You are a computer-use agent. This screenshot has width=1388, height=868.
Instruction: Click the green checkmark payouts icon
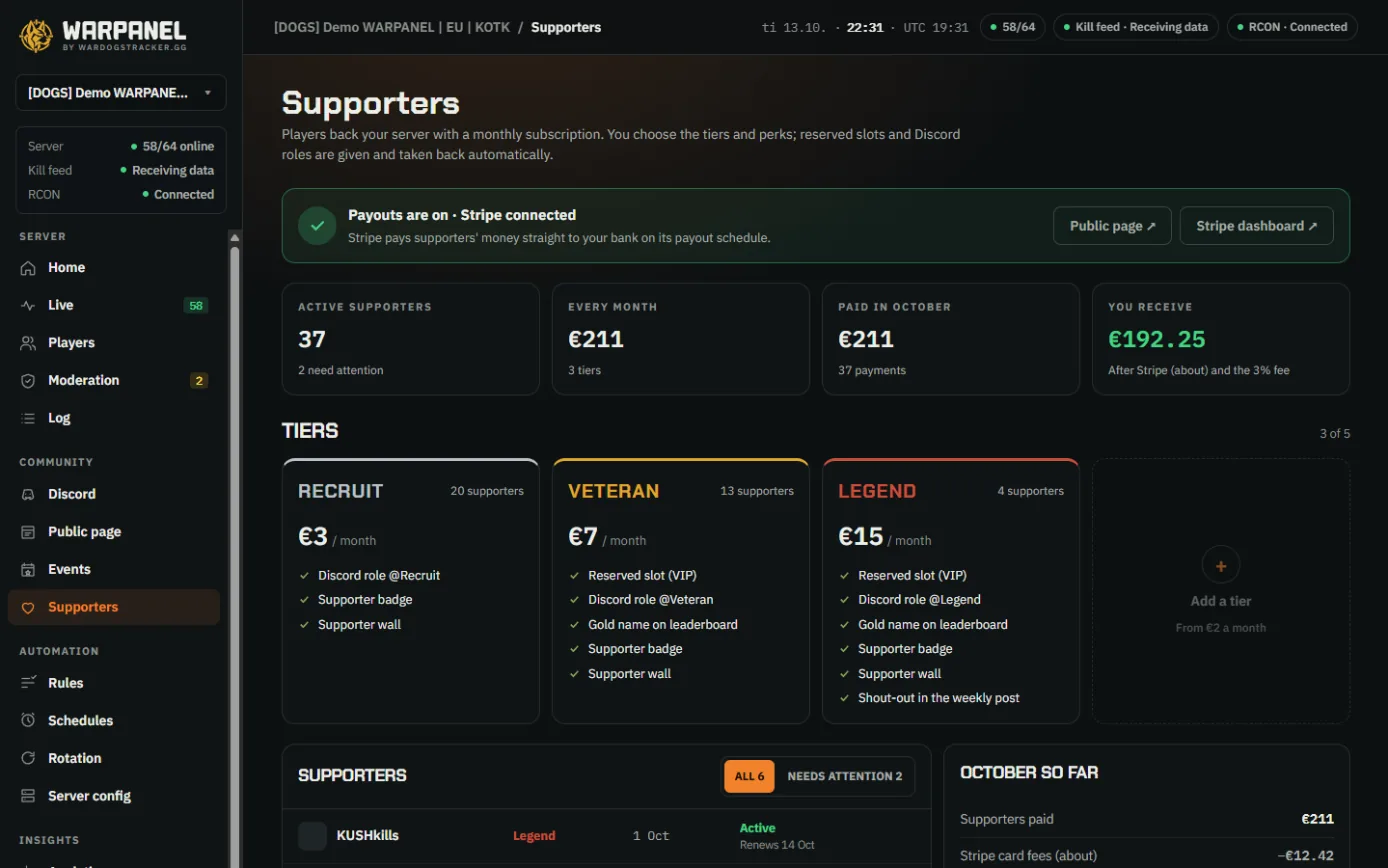(x=317, y=226)
